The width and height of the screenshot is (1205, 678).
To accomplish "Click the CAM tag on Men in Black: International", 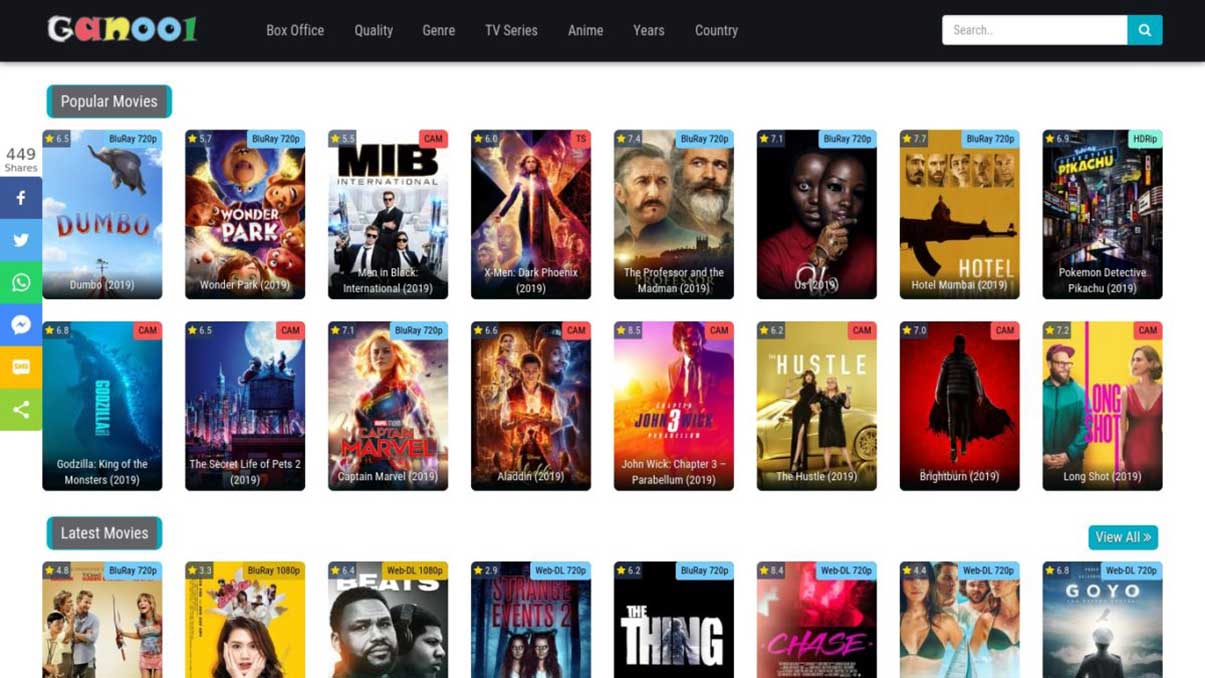I will tap(433, 139).
